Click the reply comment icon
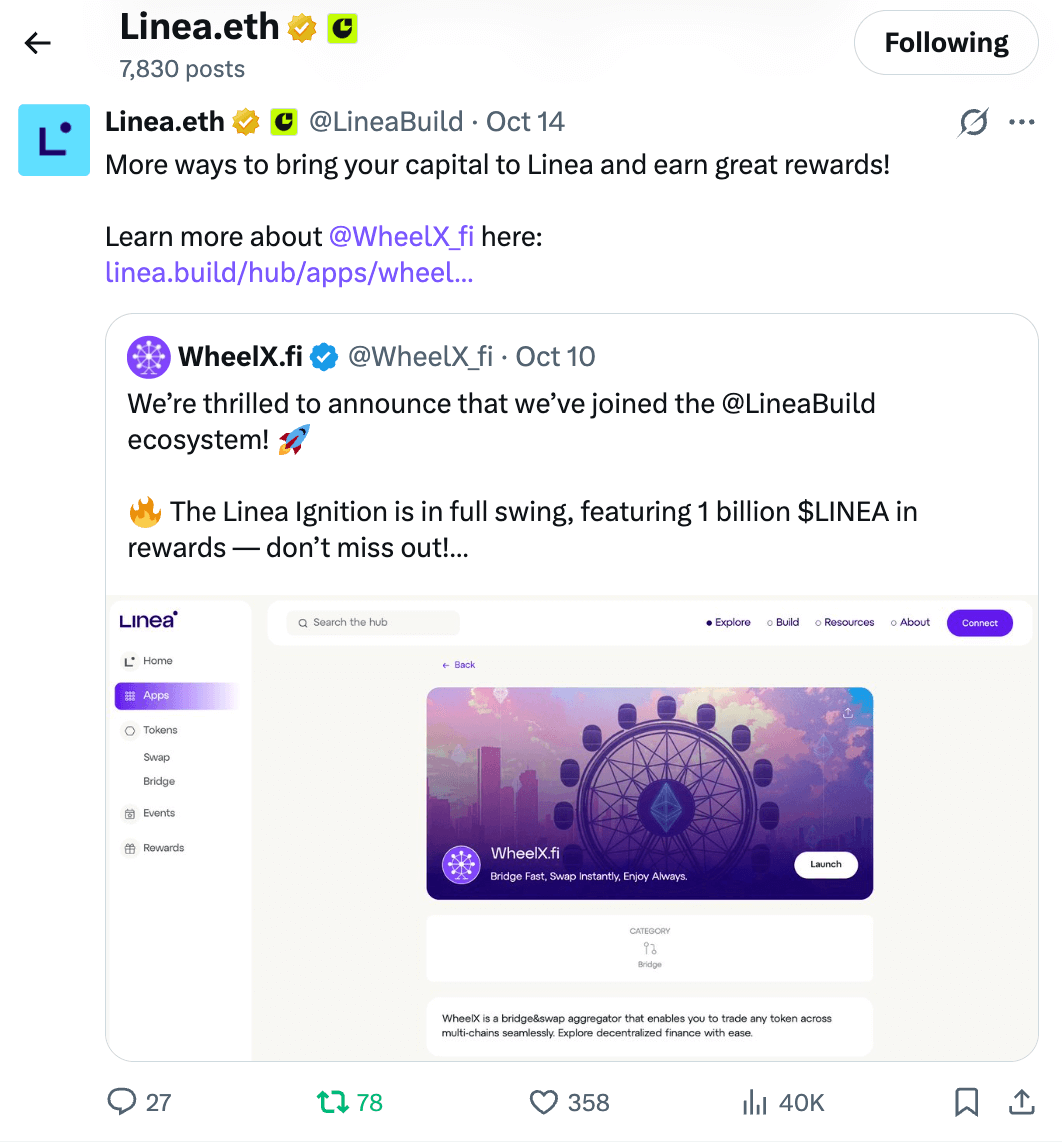Screen dimensions: 1062x1142 (121, 1102)
